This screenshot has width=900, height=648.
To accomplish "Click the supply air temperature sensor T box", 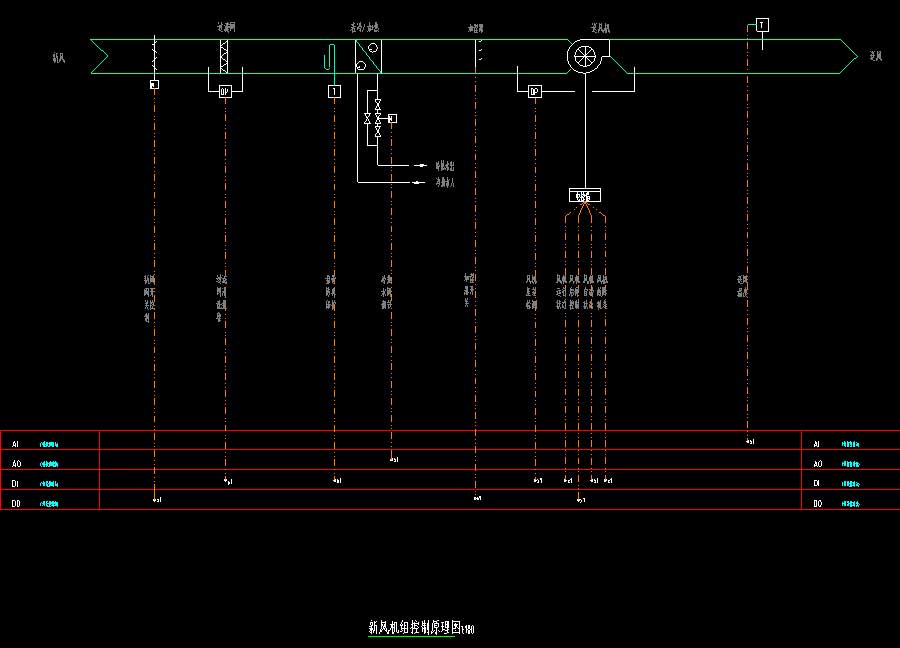I will 762,25.
